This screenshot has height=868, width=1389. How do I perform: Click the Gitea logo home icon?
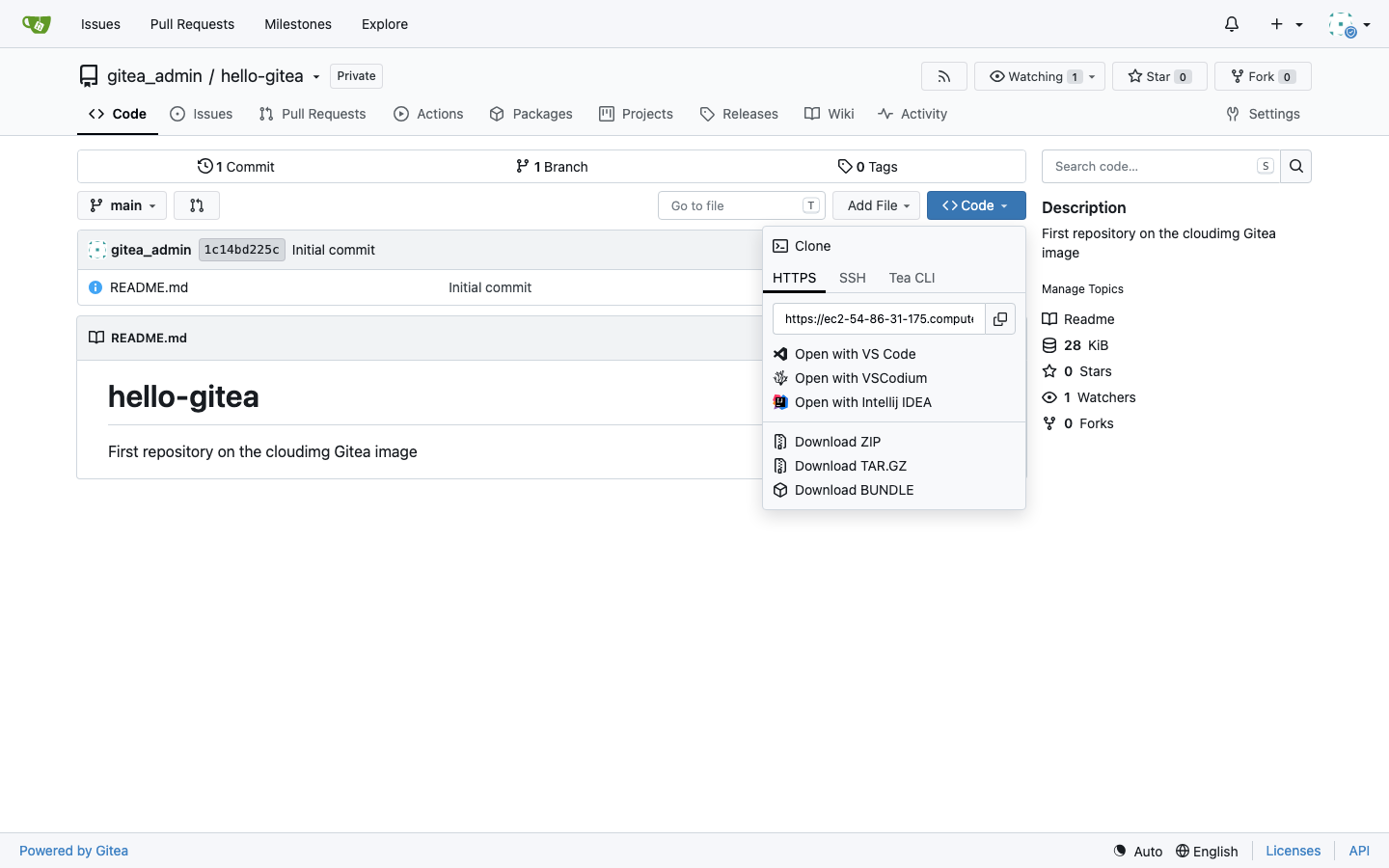(36, 24)
